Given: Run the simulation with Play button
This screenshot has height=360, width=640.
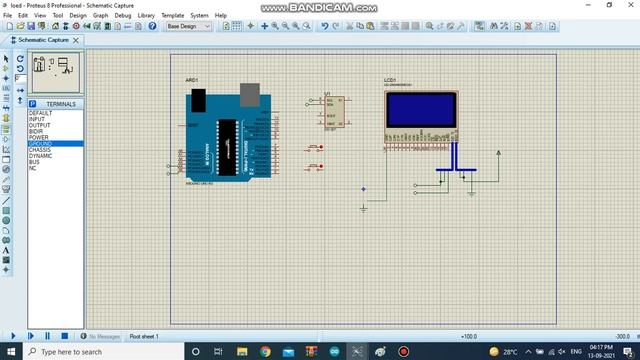Looking at the screenshot, I should point(13,336).
